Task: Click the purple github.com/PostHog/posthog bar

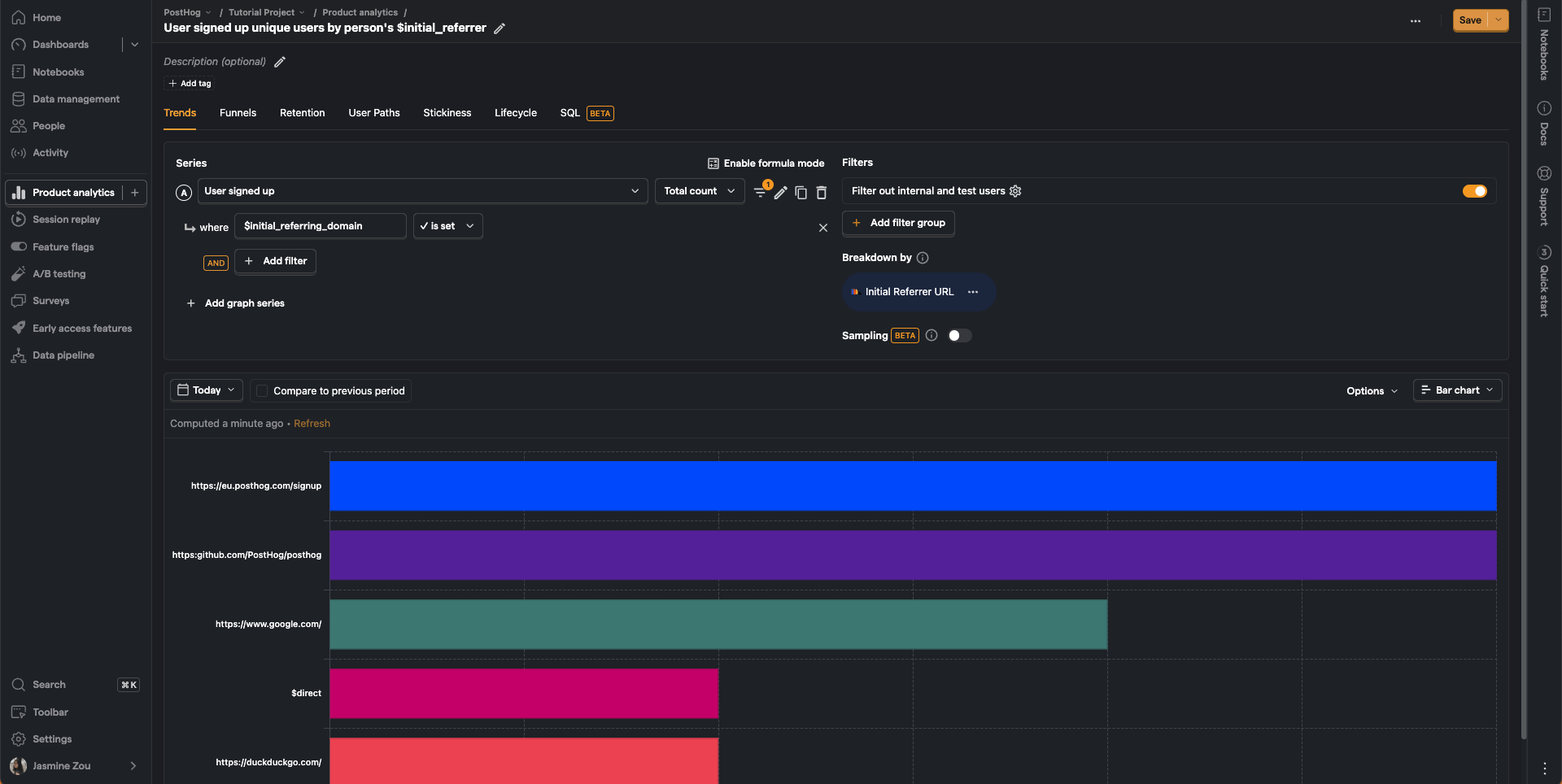Action: (913, 555)
